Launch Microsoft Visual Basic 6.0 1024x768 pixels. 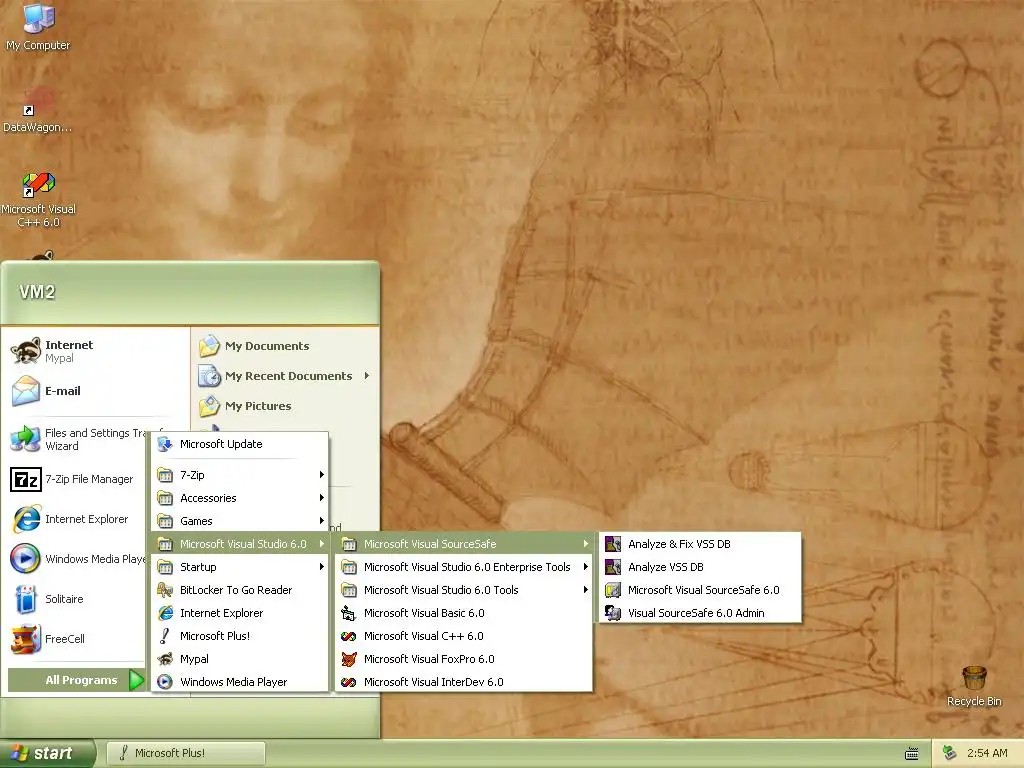[x=464, y=613]
